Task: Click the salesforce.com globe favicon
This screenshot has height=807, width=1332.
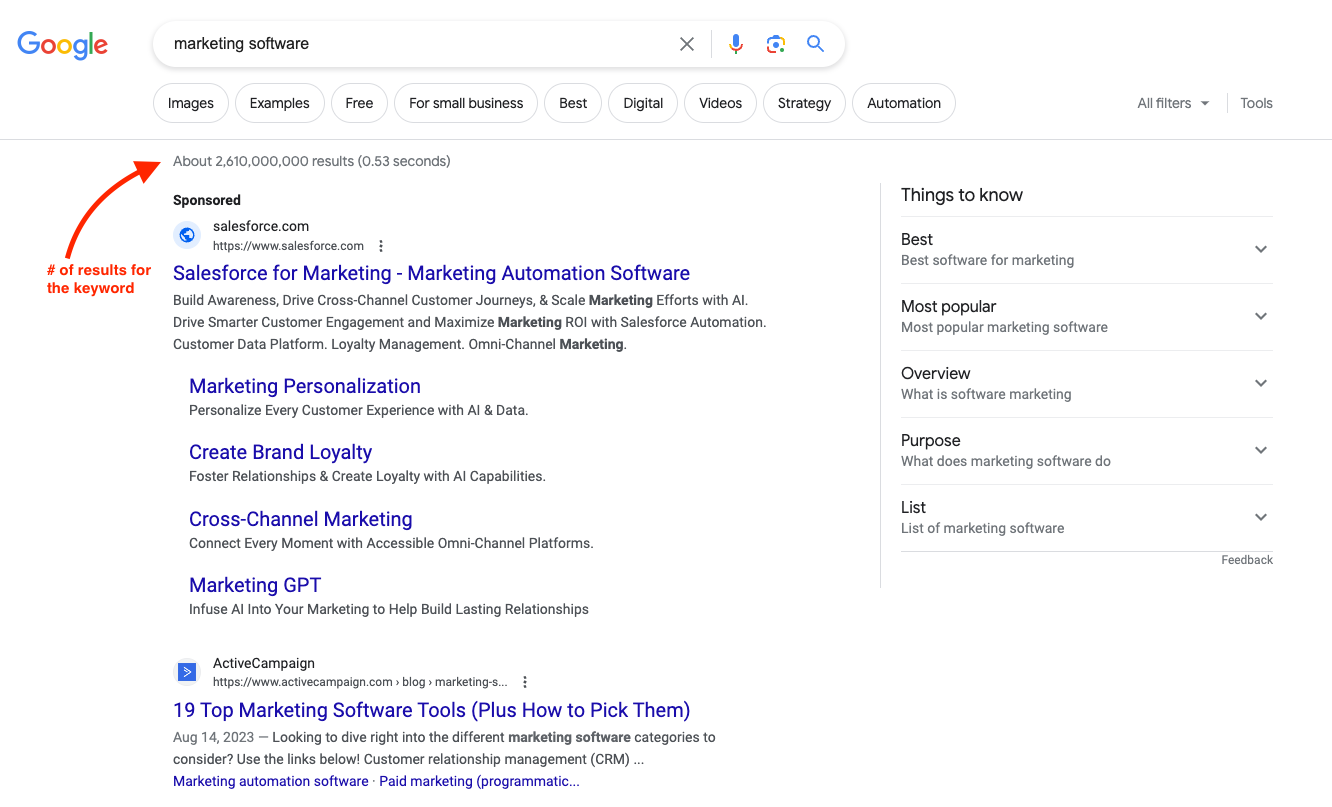Action: point(187,236)
